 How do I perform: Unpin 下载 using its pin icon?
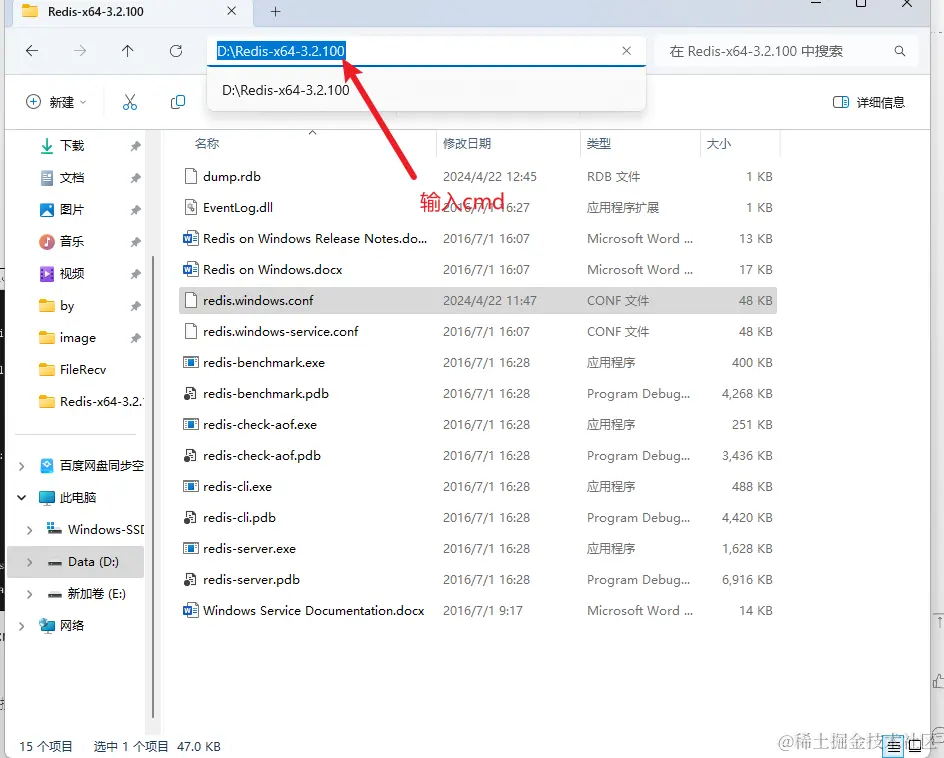pyautogui.click(x=135, y=146)
